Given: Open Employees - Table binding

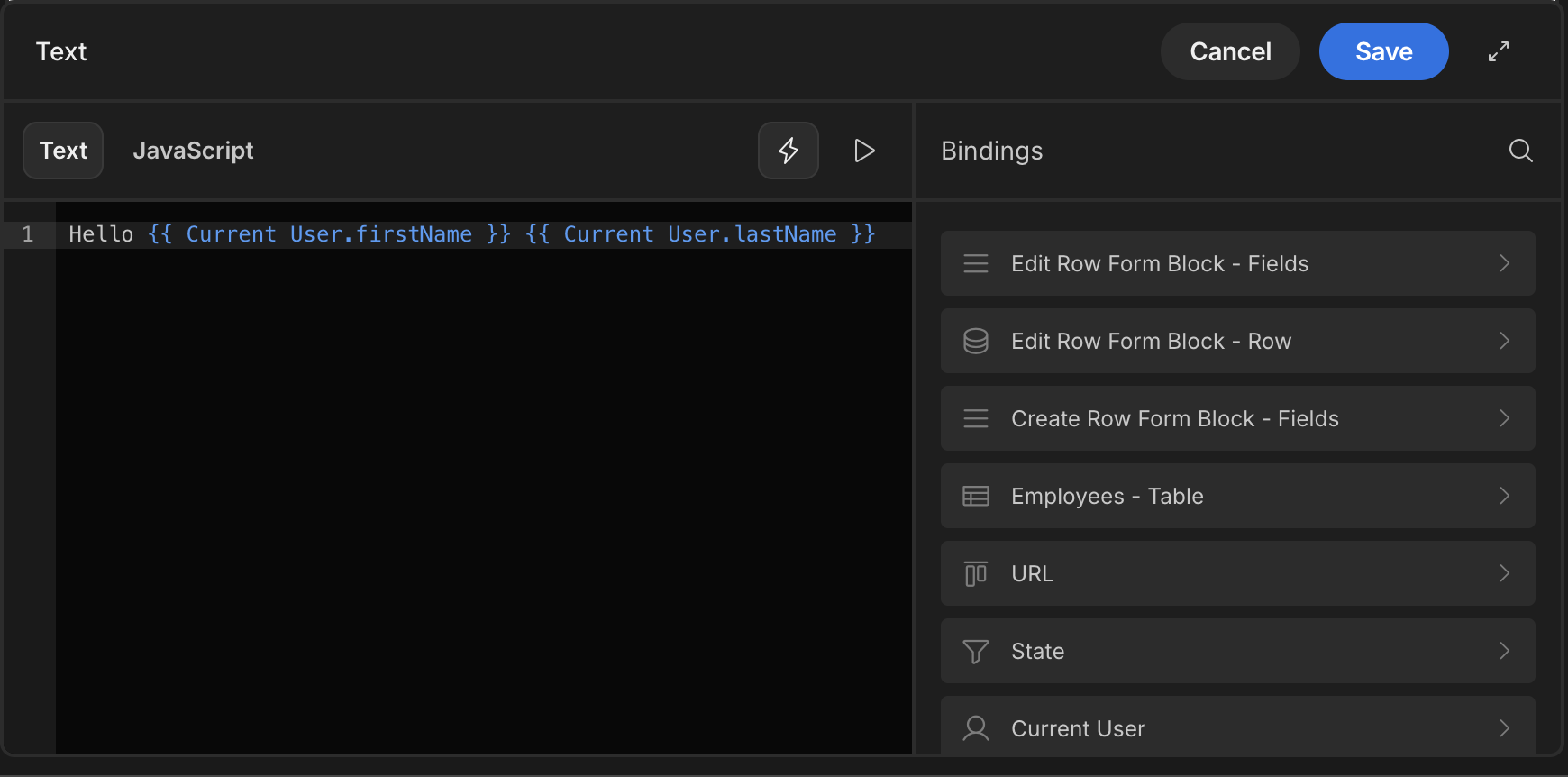Looking at the screenshot, I should click(x=1237, y=496).
